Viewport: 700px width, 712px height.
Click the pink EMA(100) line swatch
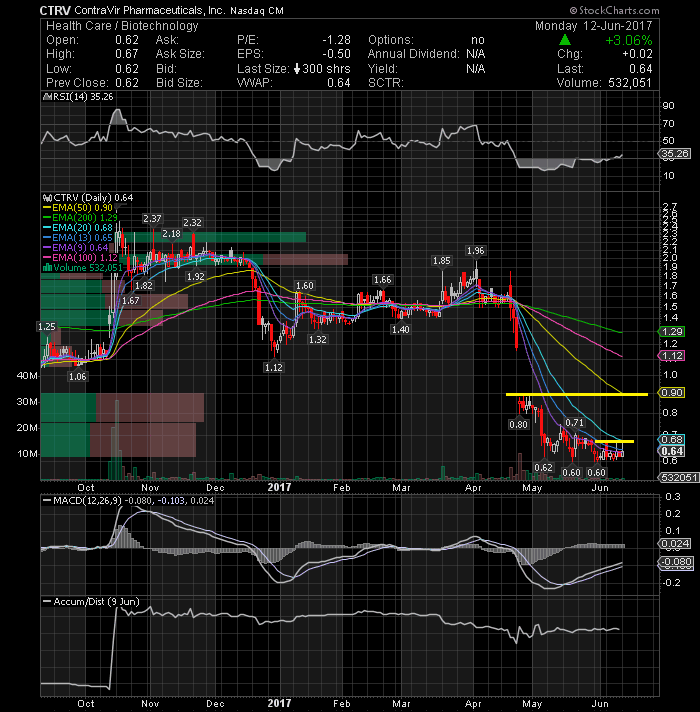click(47, 258)
